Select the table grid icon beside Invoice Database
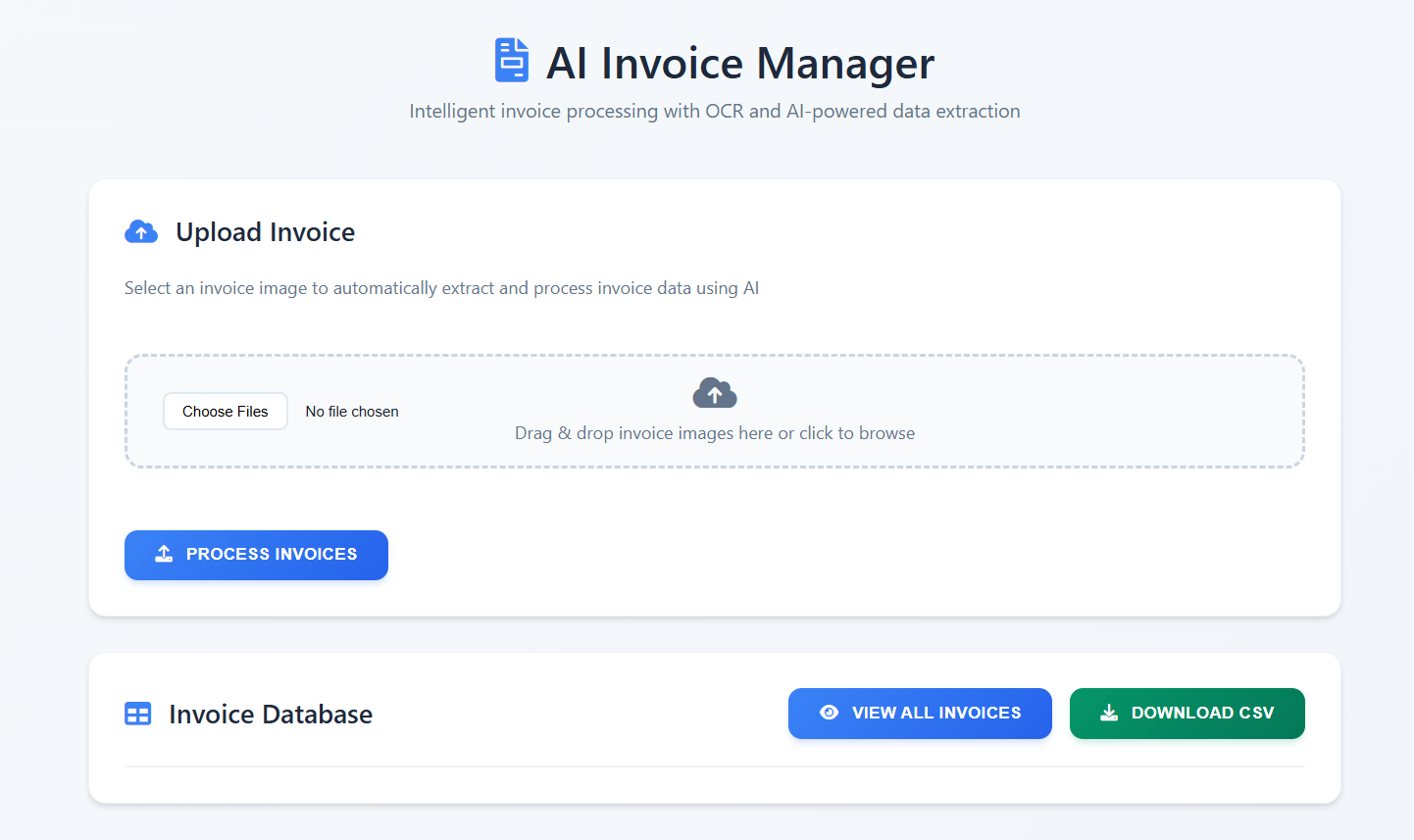Screen dimensions: 1414x840 137,714
